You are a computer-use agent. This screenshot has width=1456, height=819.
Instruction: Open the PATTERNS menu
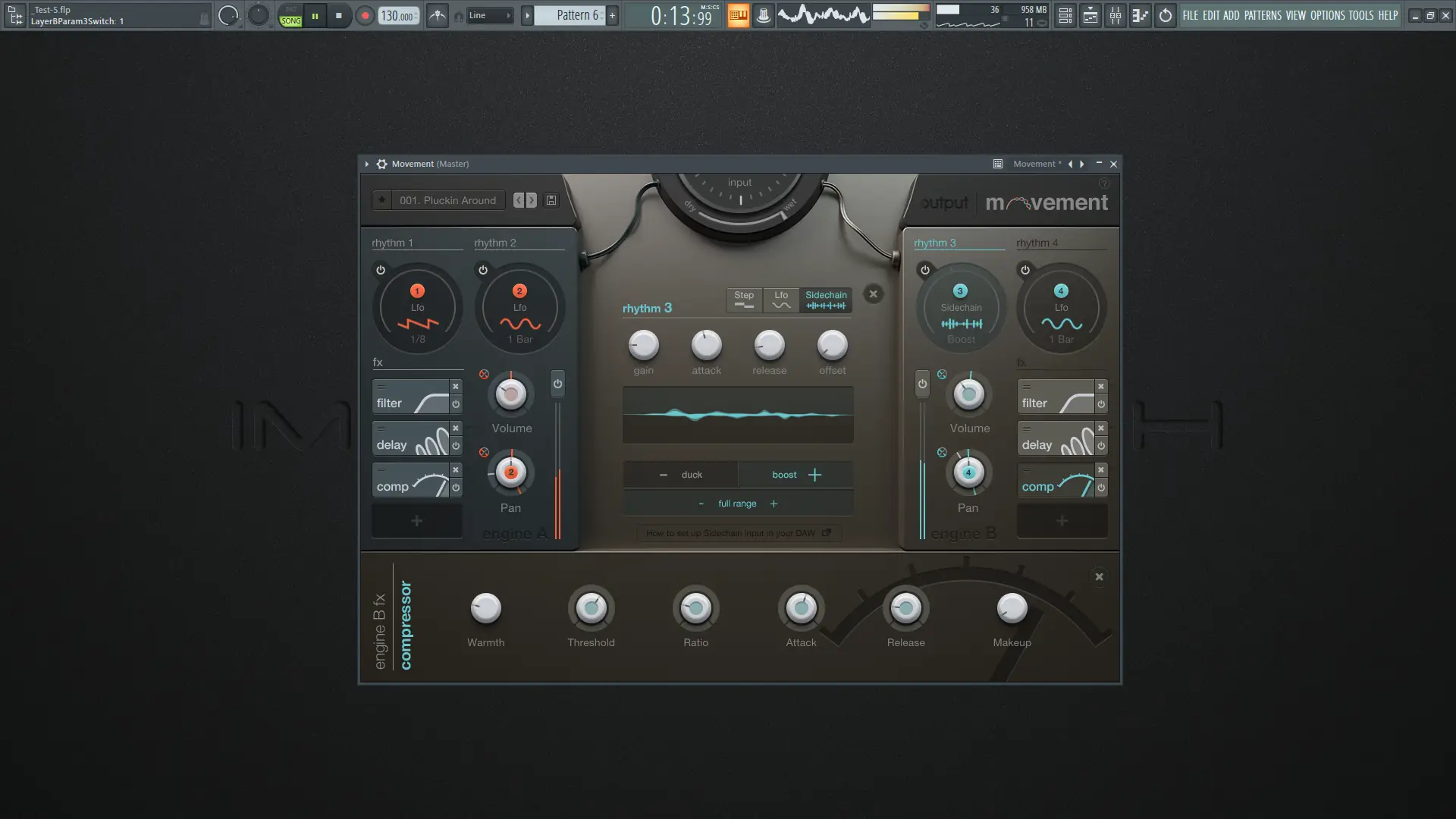(1262, 15)
